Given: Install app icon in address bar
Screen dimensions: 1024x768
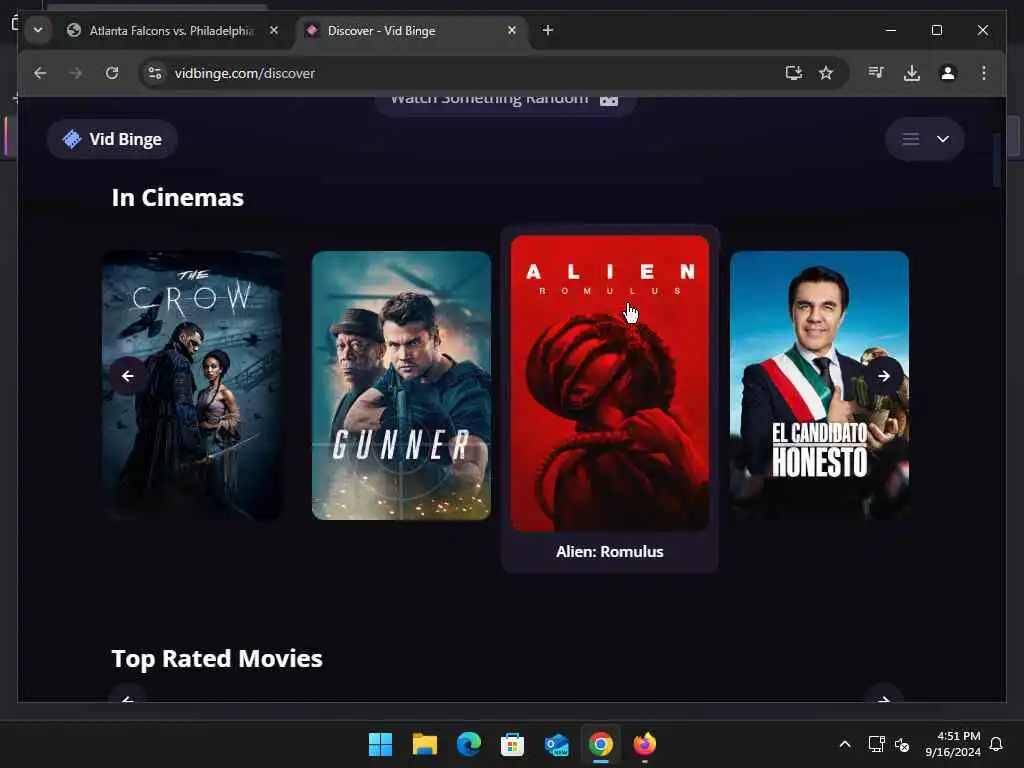Looking at the screenshot, I should pyautogui.click(x=793, y=73).
